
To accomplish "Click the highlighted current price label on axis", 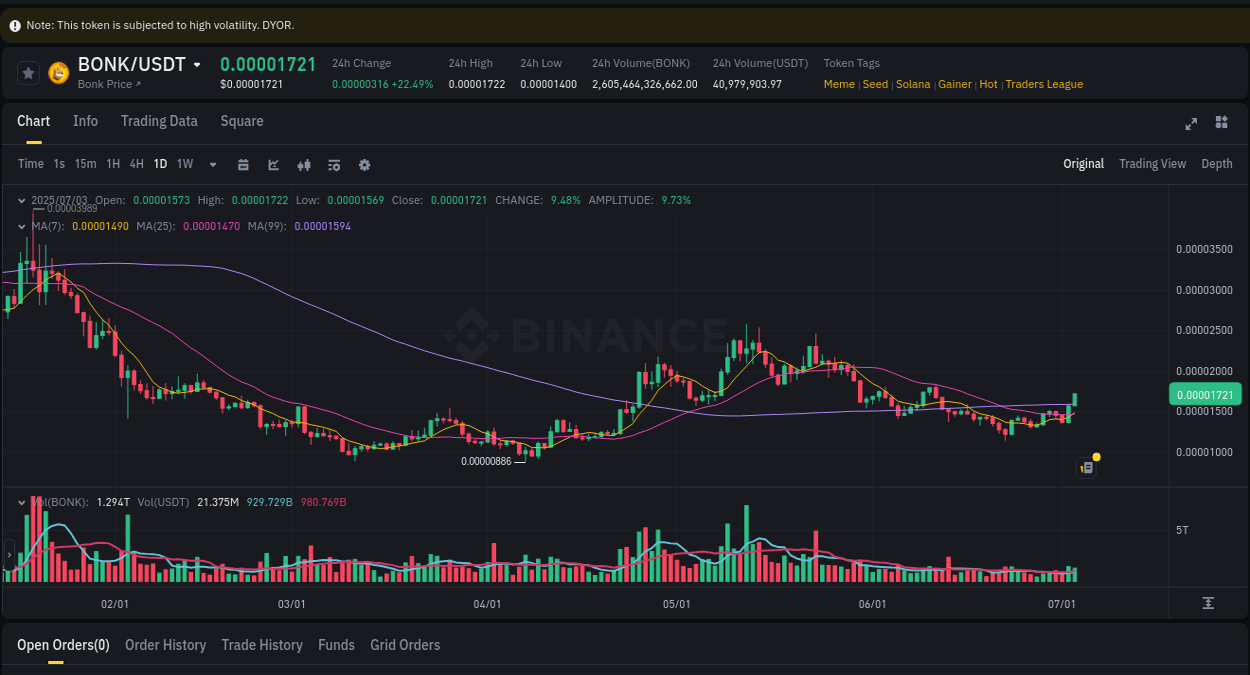I will 1205,394.
